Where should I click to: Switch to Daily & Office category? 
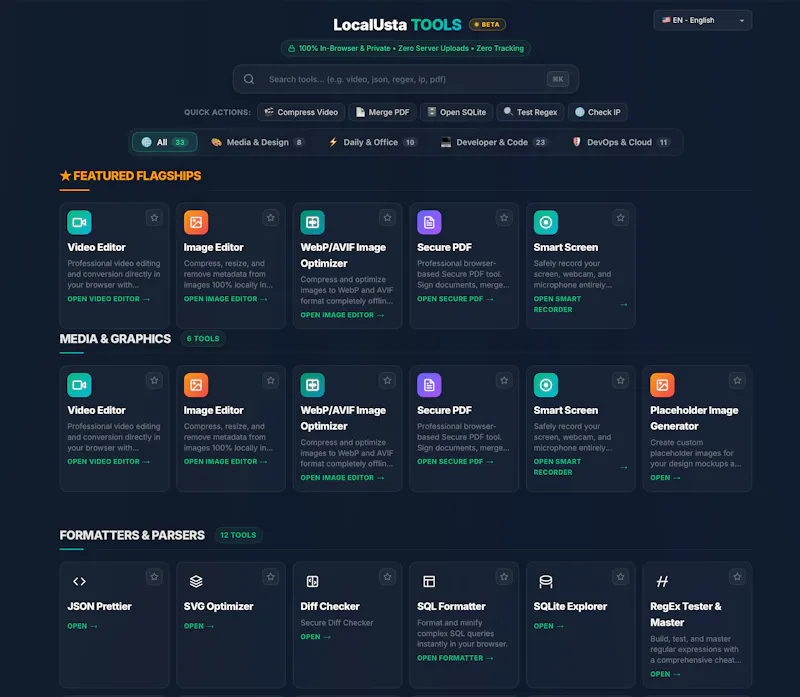(x=373, y=142)
